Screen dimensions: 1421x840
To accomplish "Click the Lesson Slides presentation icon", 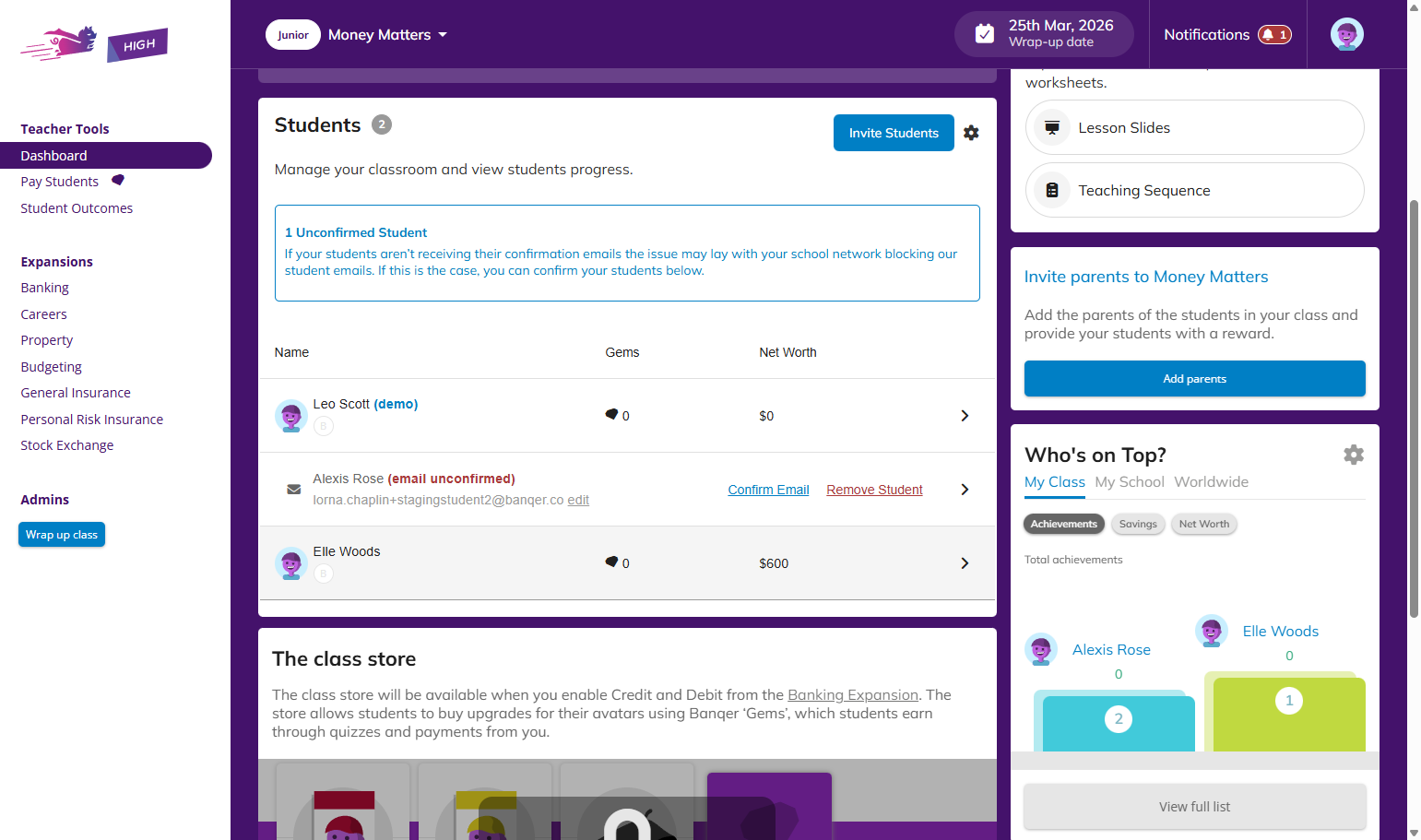I will pos(1052,127).
